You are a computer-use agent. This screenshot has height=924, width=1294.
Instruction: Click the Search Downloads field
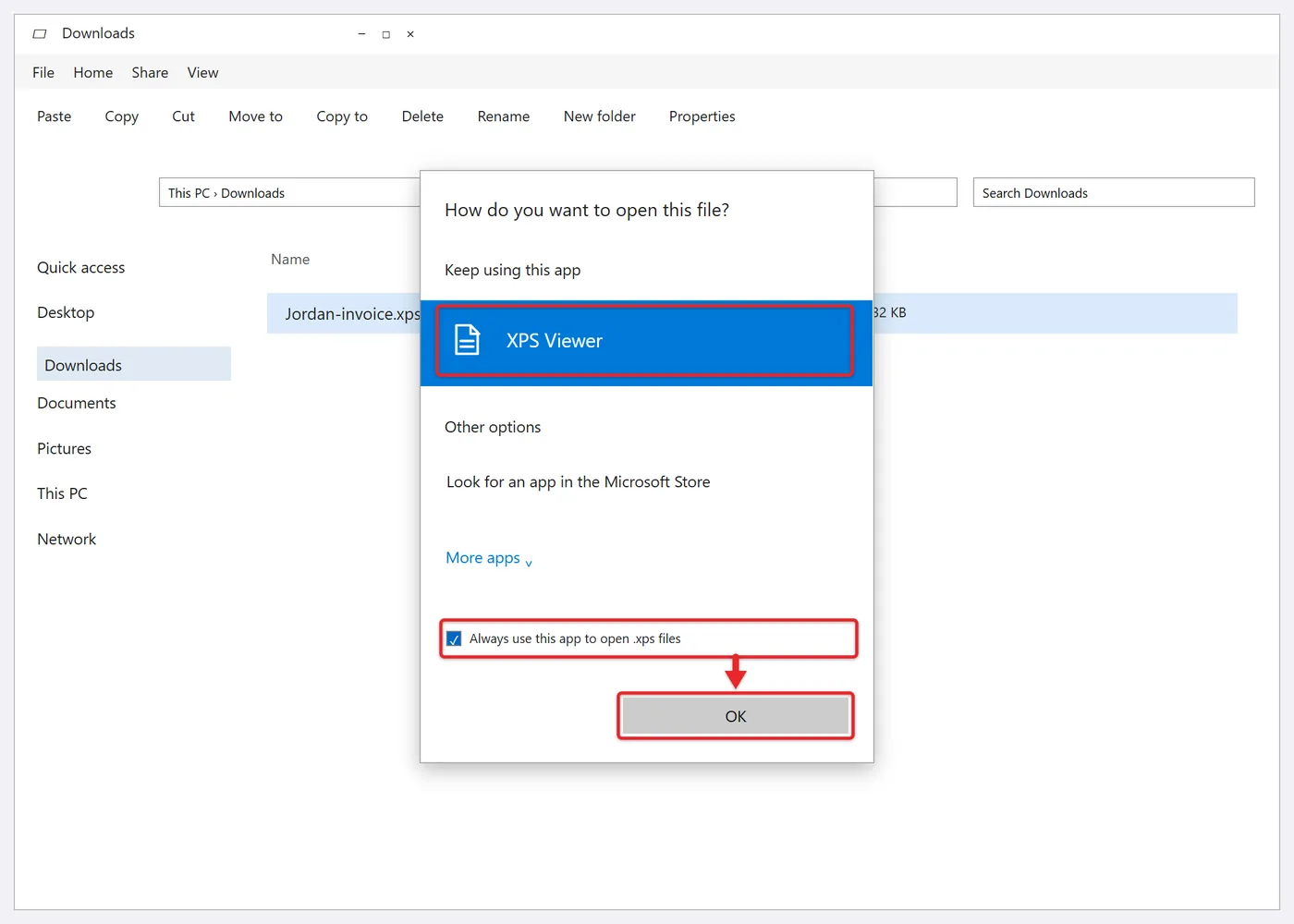(x=1114, y=192)
